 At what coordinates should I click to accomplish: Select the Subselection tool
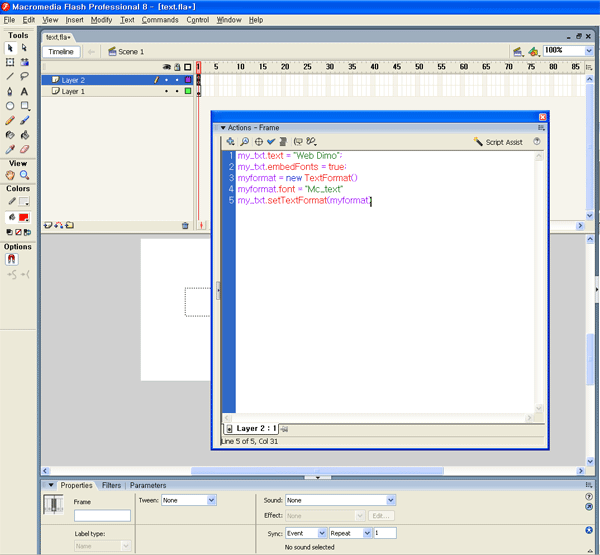point(24,48)
